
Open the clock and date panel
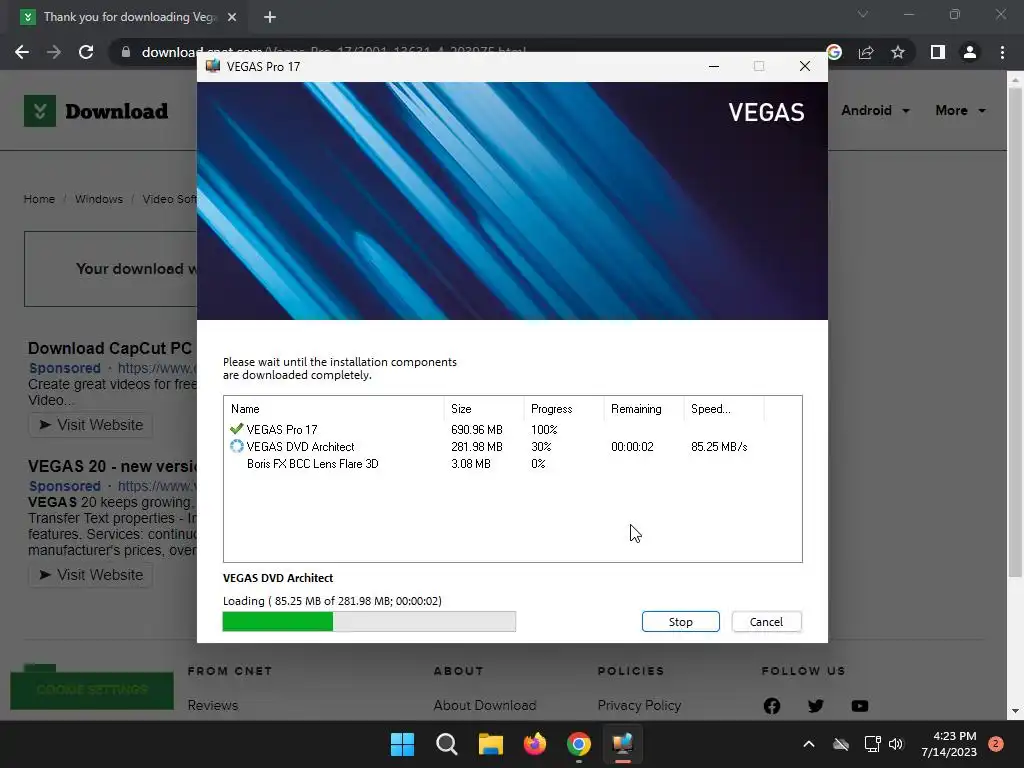[x=949, y=744]
